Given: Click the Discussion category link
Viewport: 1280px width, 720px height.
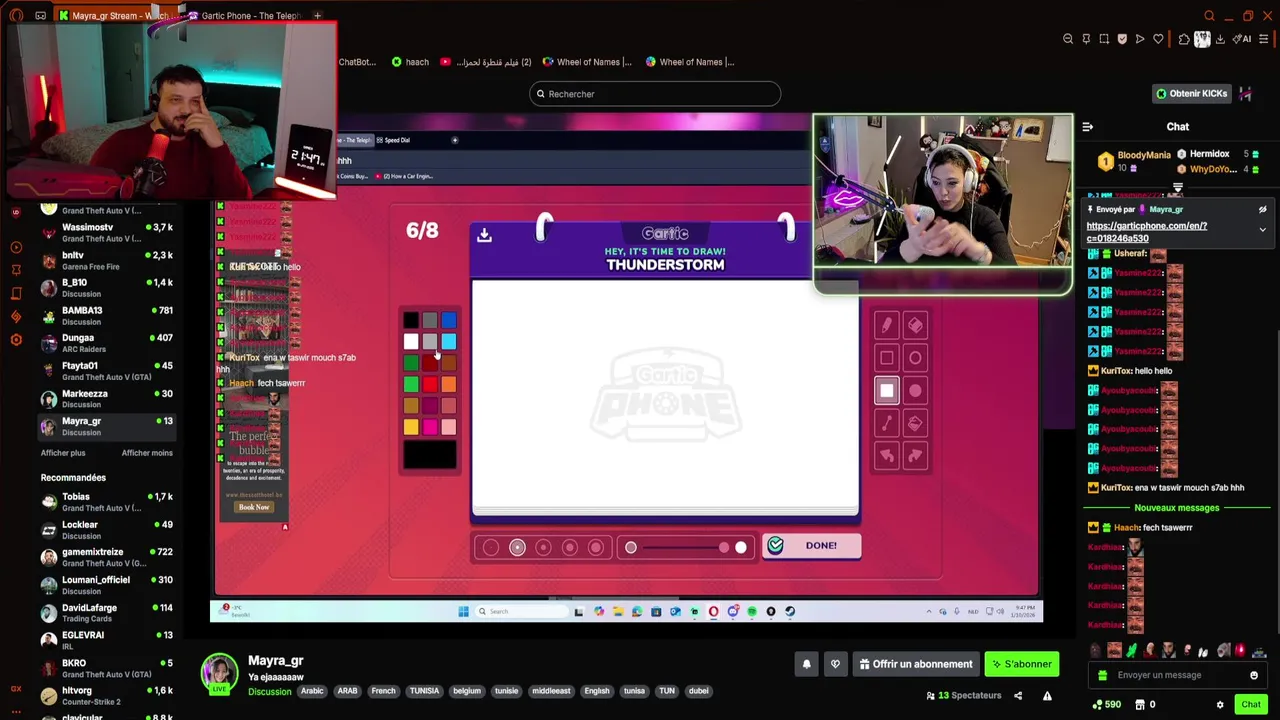Looking at the screenshot, I should click(269, 692).
